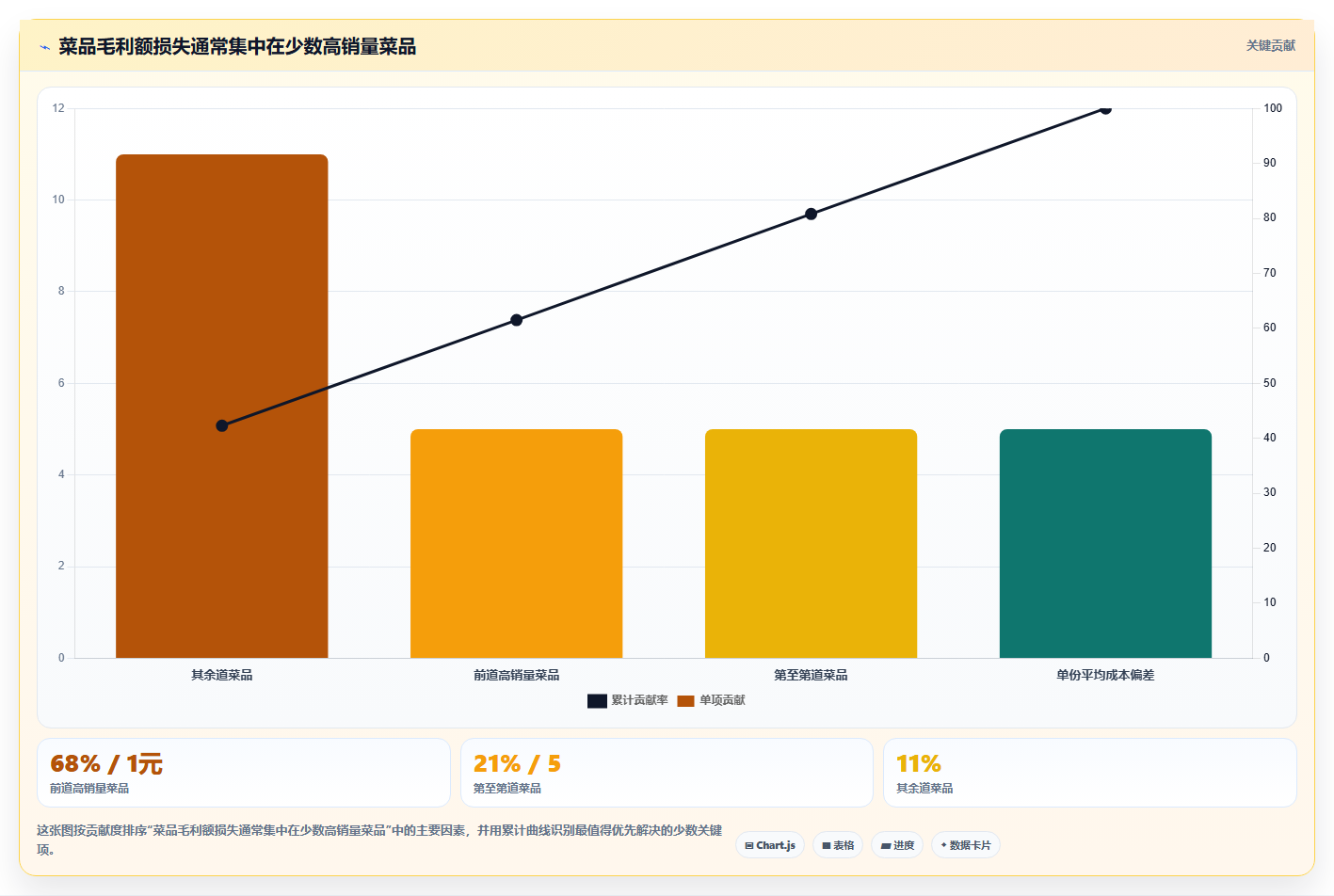Click the left axis value 12
Viewport: 1334px width, 896px height.
(x=58, y=108)
